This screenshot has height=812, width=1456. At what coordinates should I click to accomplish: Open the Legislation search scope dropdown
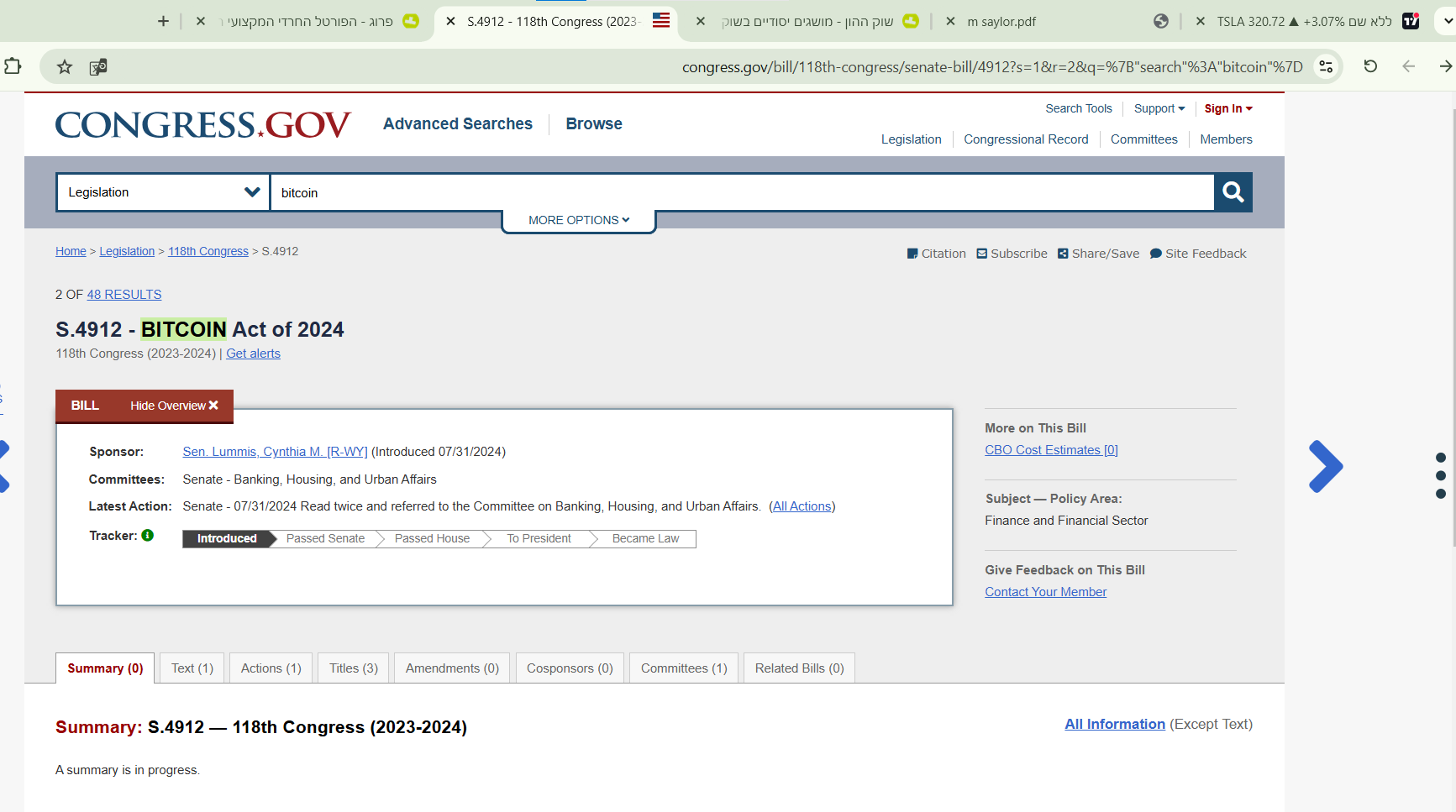point(163,192)
